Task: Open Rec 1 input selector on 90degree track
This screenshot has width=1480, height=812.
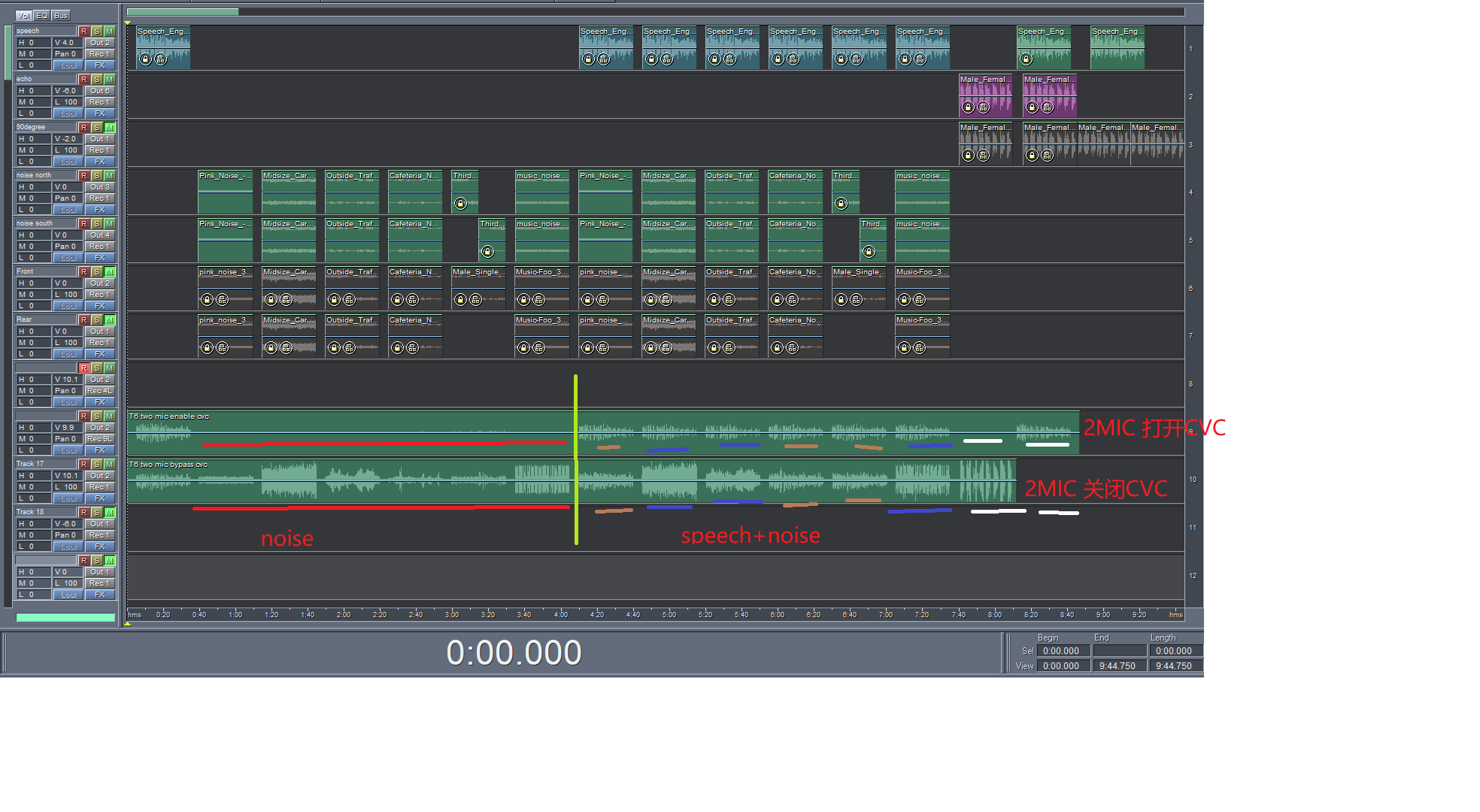Action: click(99, 150)
